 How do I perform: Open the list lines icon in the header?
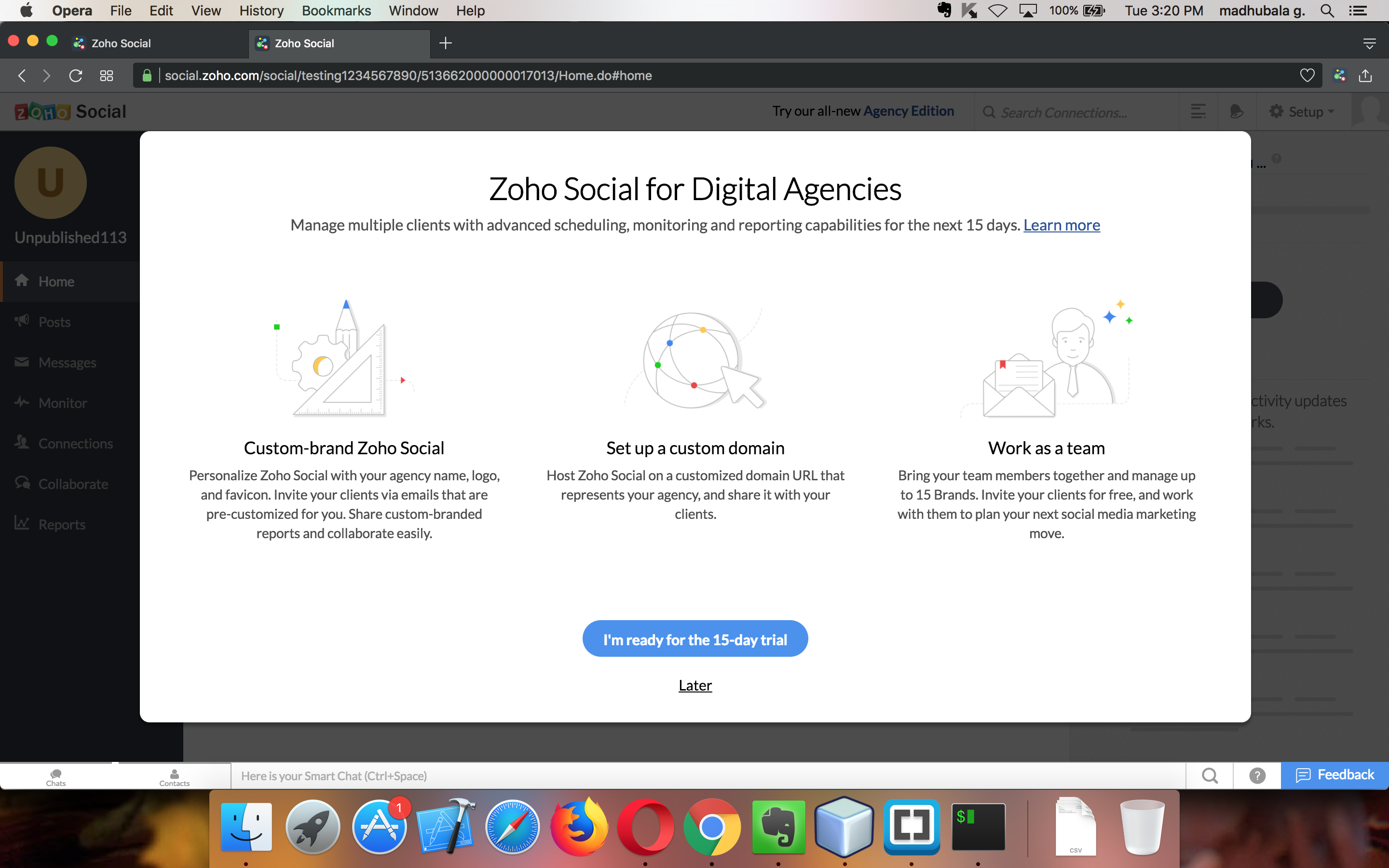click(x=1198, y=111)
